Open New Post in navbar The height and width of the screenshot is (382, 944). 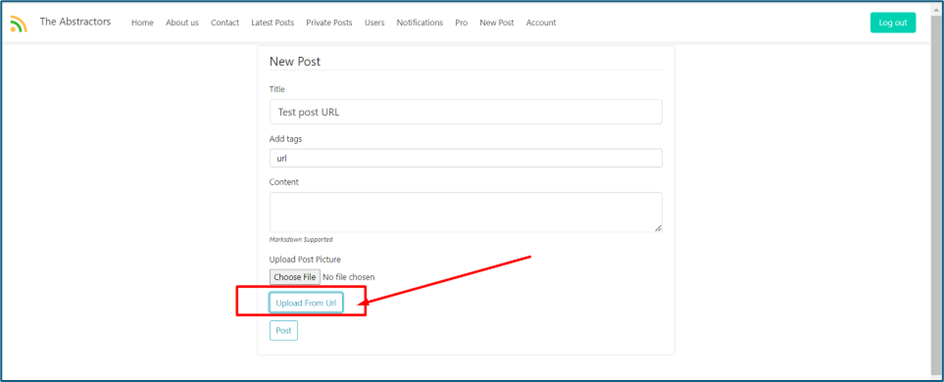pyautogui.click(x=497, y=23)
